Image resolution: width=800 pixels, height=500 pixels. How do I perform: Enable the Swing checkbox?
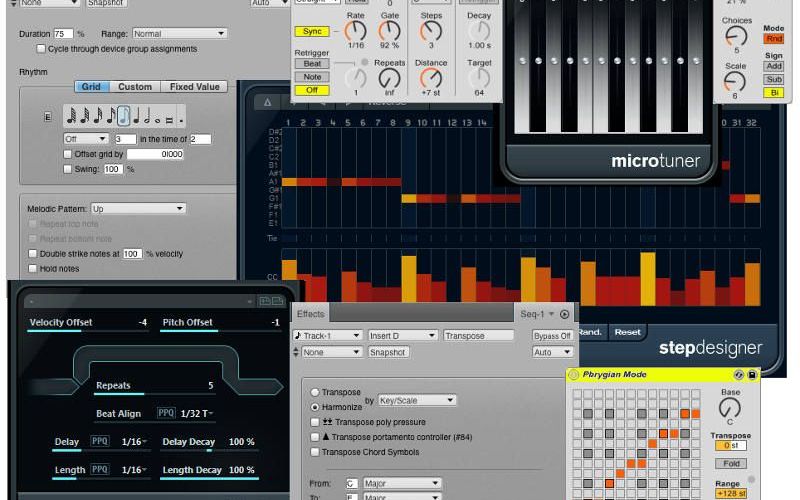point(68,169)
